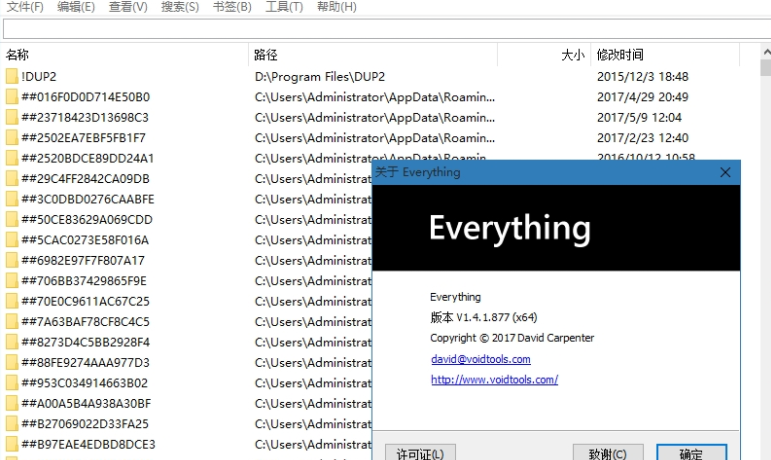Sort results by 大小 column header

tap(544, 55)
